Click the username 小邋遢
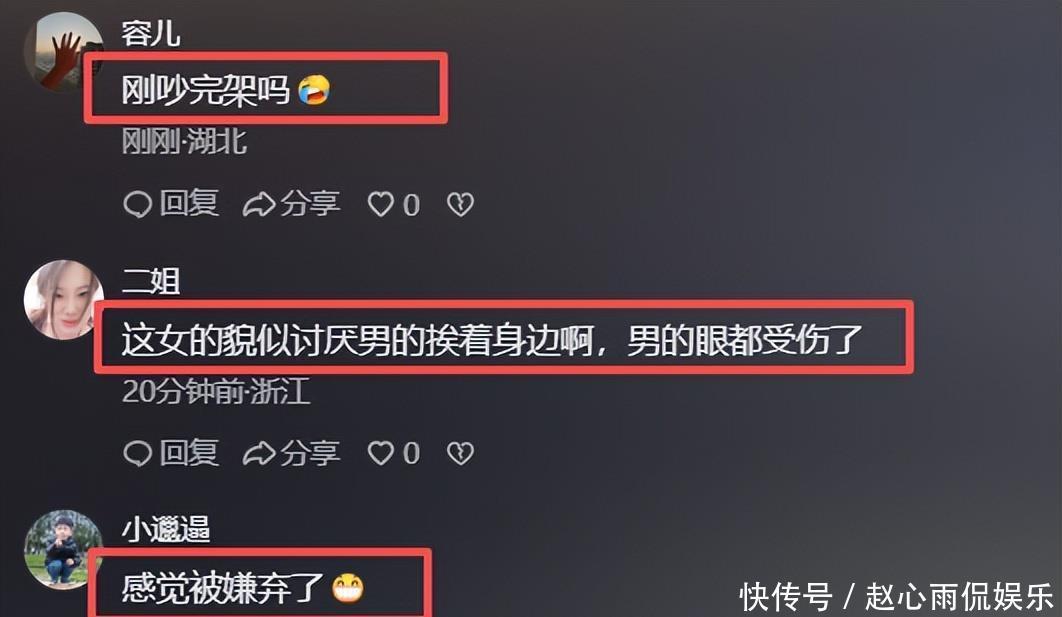The height and width of the screenshot is (617, 1062). pyautogui.click(x=166, y=530)
